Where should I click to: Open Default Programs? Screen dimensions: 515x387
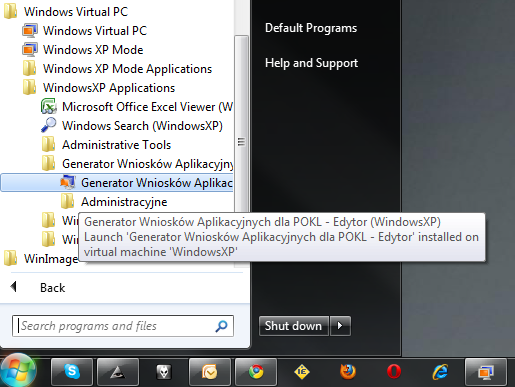[x=311, y=28]
